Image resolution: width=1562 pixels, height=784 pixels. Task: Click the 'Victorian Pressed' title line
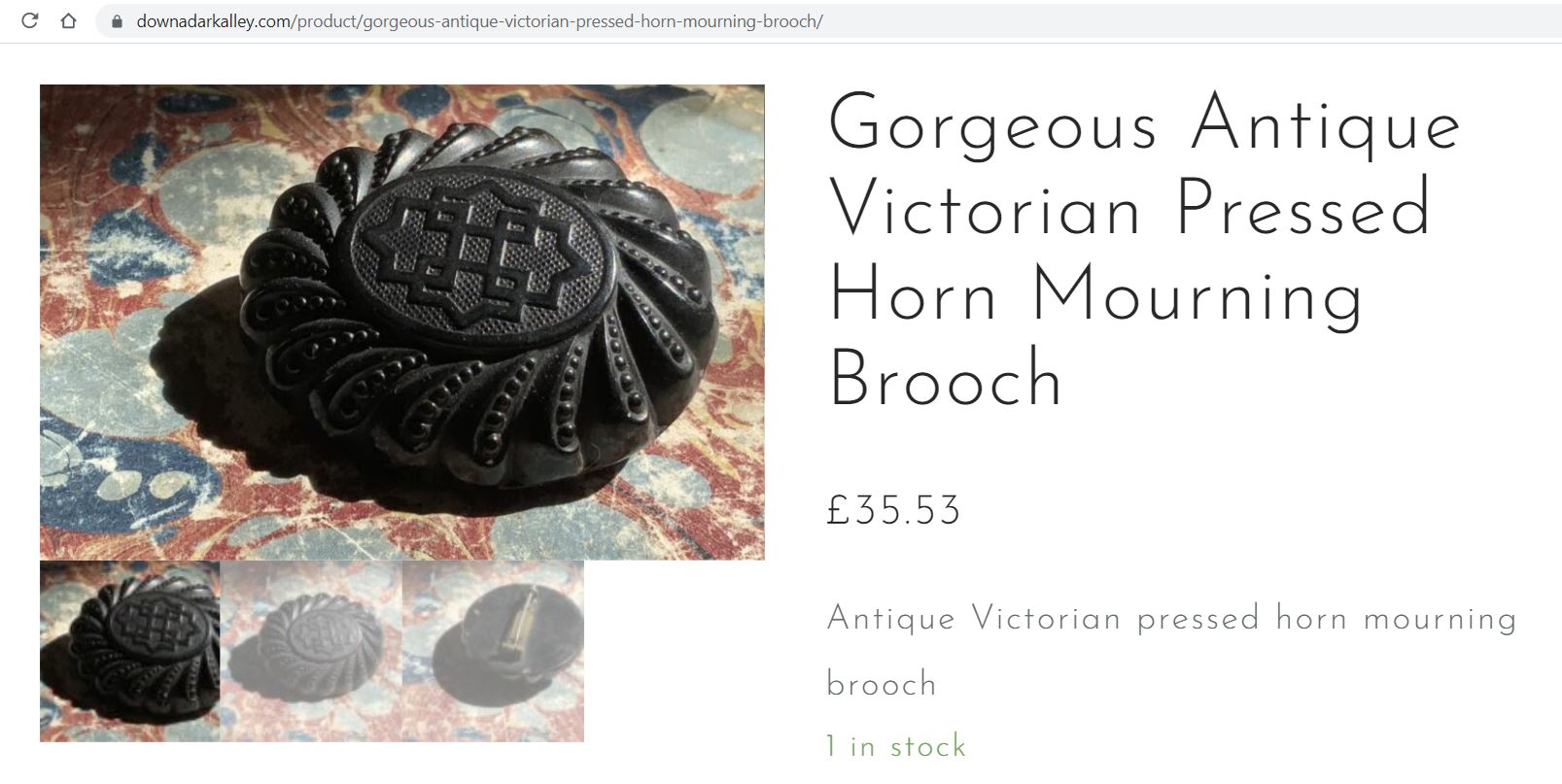click(1129, 209)
